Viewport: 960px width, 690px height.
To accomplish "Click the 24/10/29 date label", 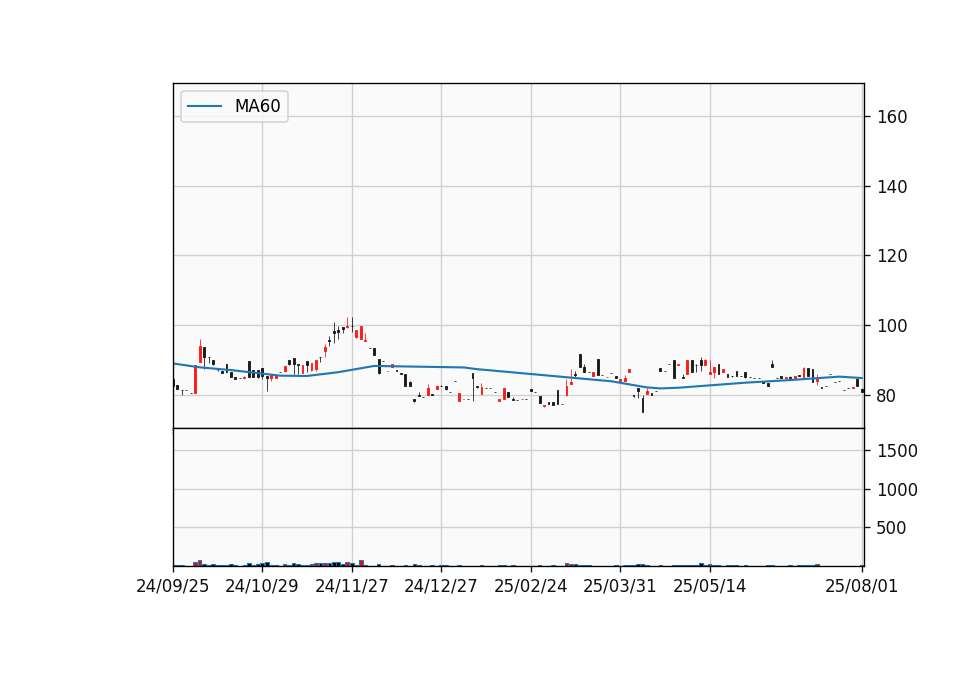I will click(262, 586).
